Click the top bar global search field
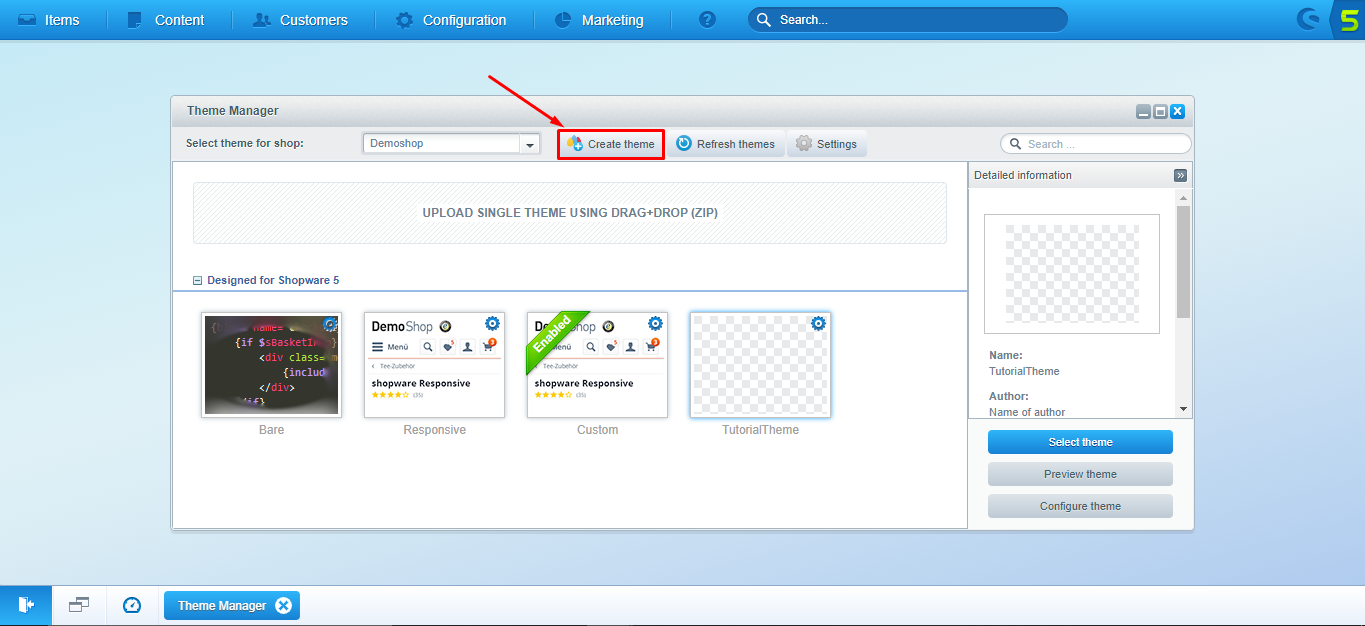This screenshot has height=626, width=1365. [908, 20]
